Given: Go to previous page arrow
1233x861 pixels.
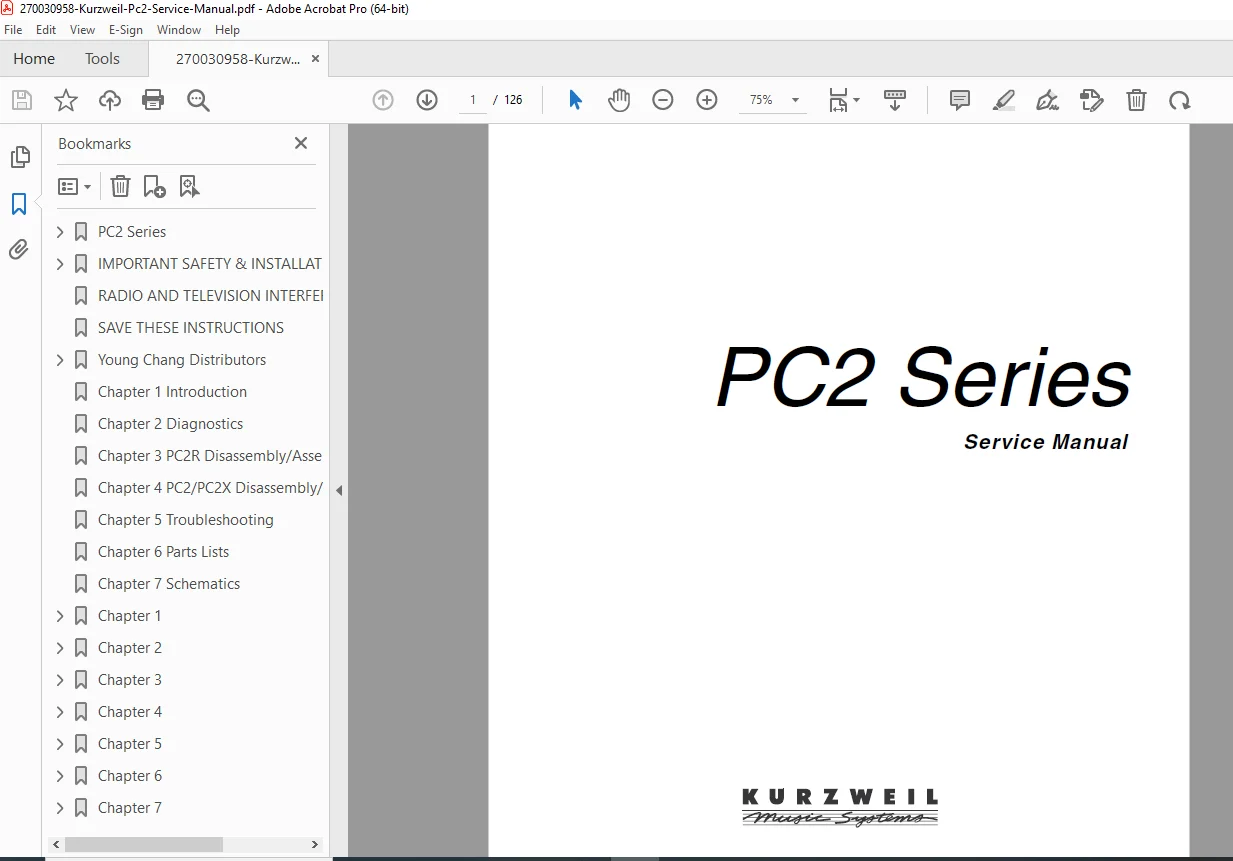Looking at the screenshot, I should click(383, 100).
